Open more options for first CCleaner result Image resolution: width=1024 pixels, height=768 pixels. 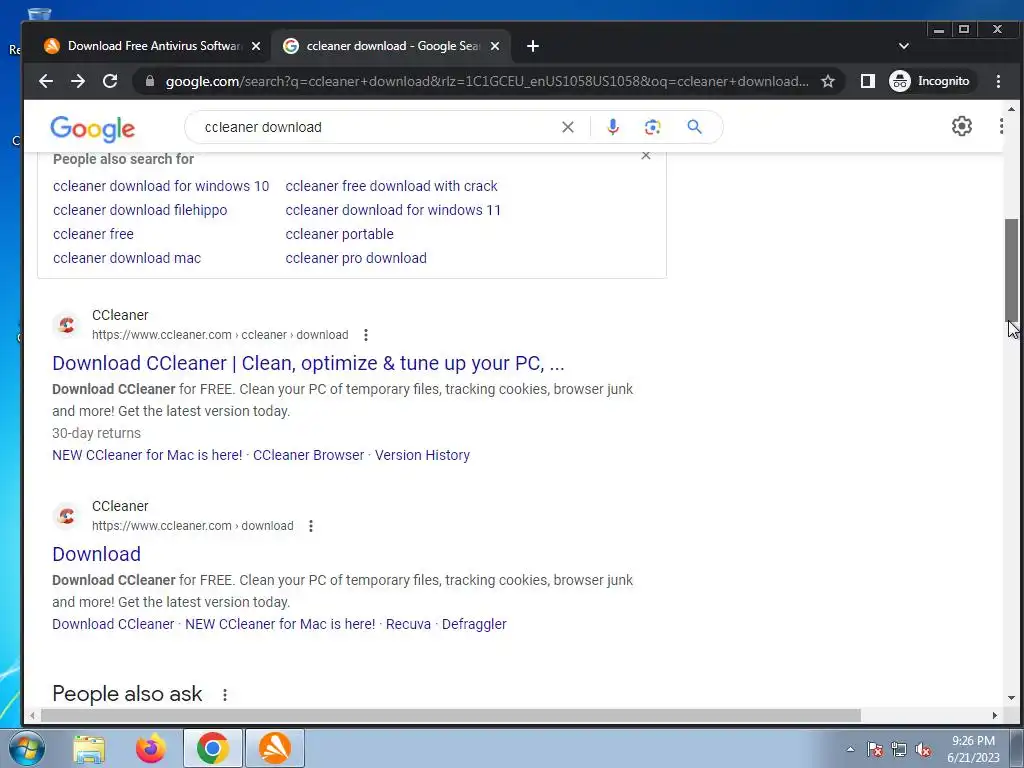click(x=366, y=335)
